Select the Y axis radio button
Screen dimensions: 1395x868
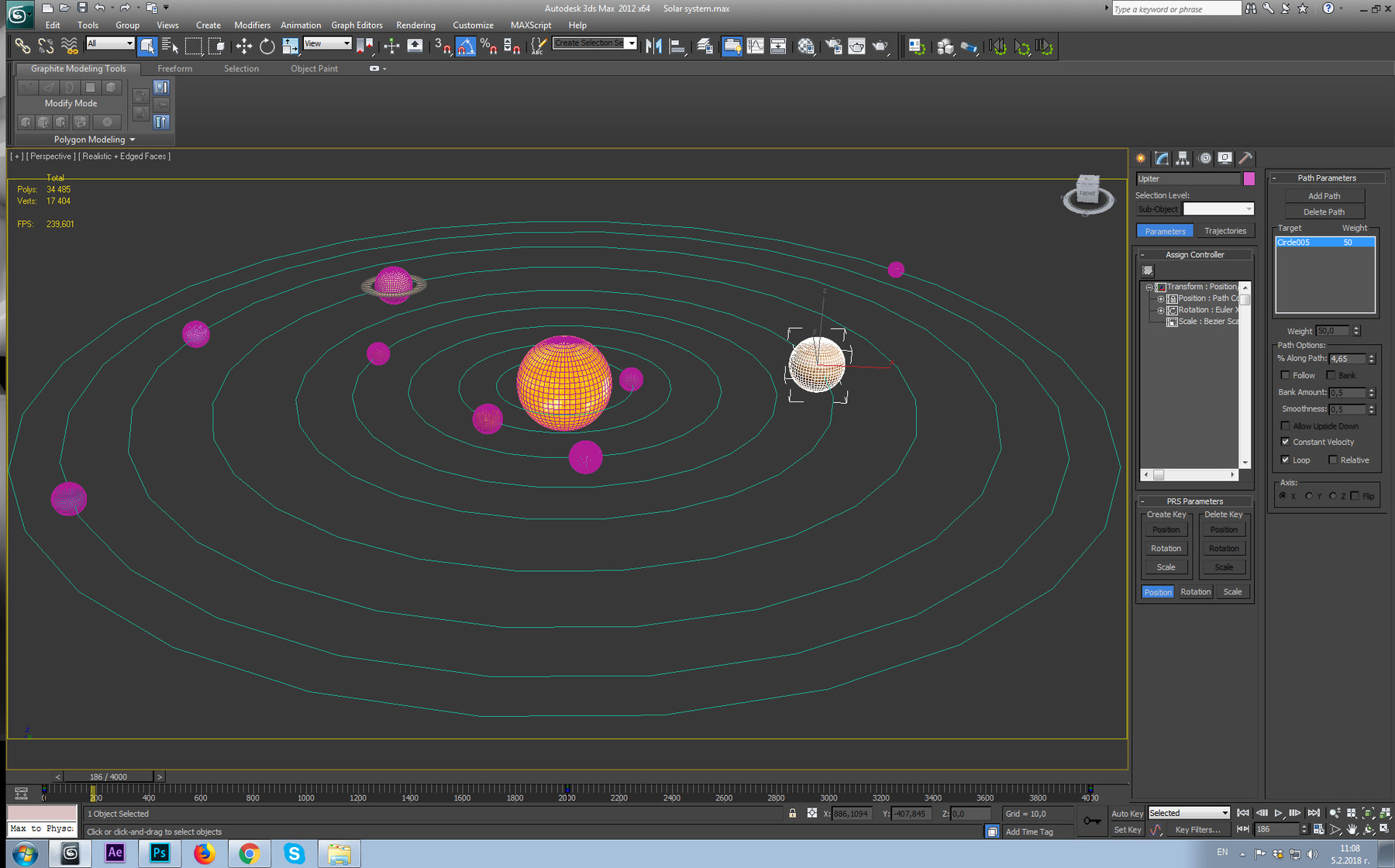point(1309,496)
